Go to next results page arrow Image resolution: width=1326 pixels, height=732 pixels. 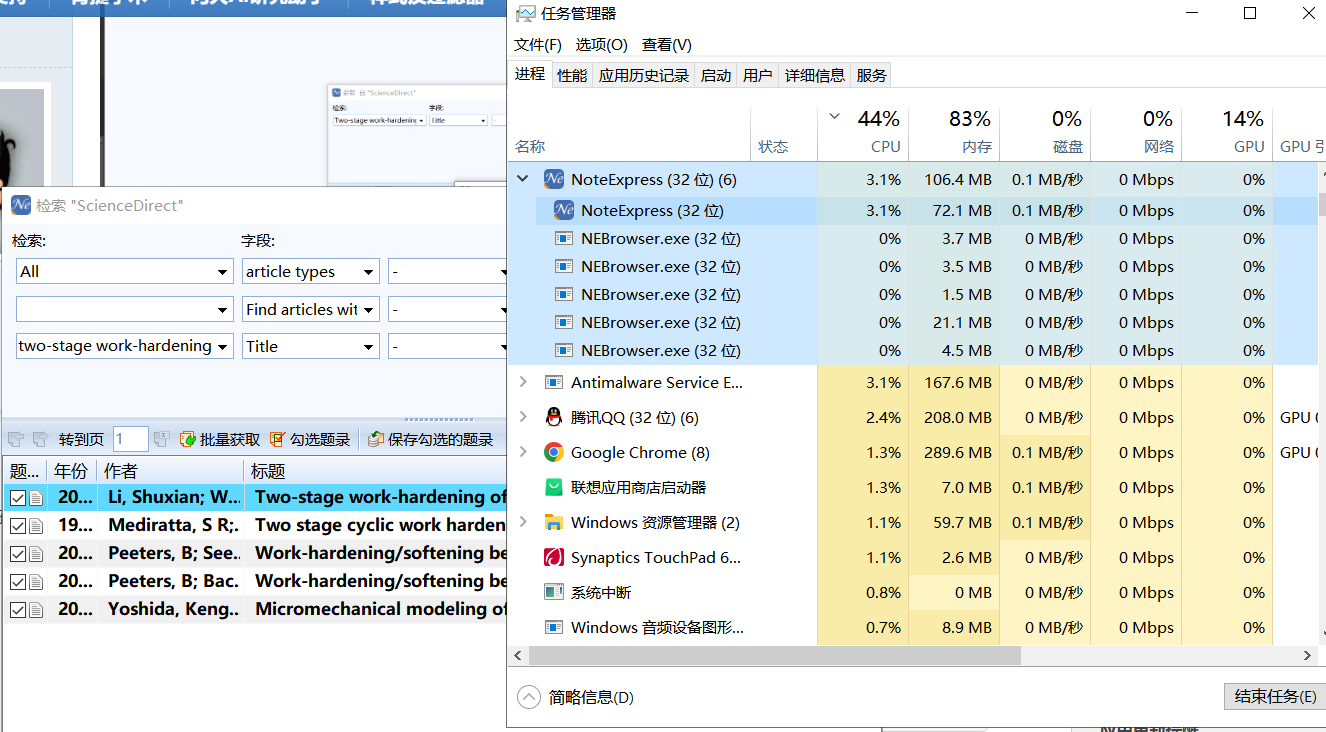tap(41, 439)
